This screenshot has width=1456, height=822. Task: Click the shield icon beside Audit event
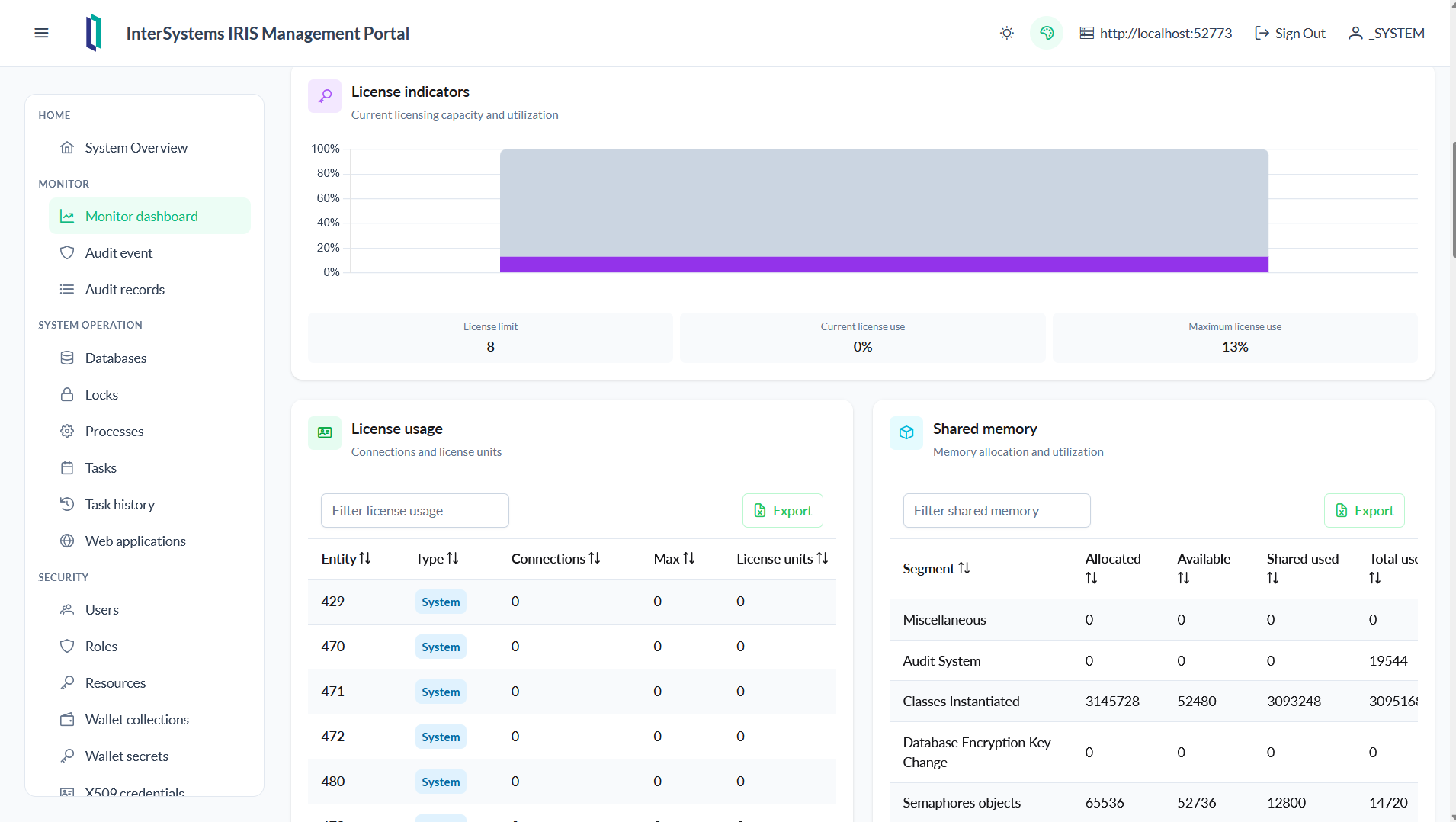pos(67,252)
